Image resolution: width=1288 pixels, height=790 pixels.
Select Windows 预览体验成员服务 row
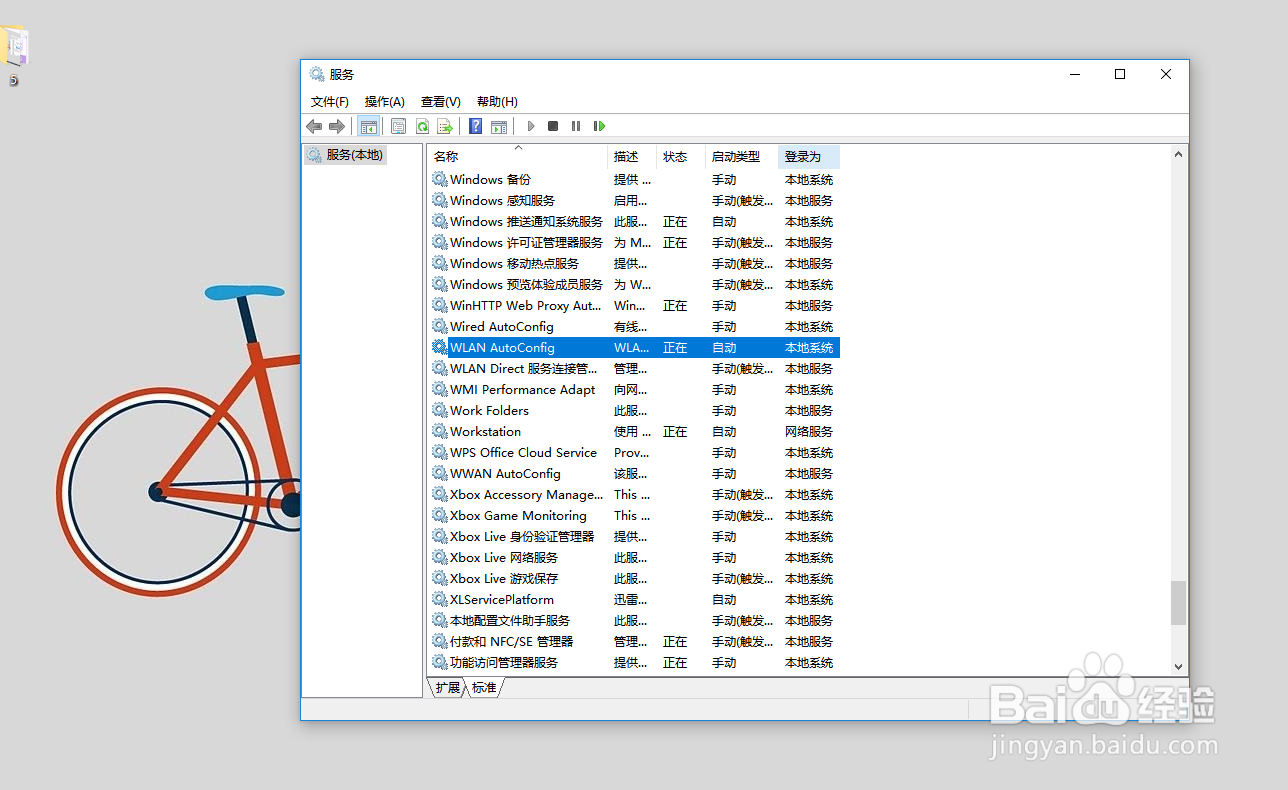pos(634,284)
